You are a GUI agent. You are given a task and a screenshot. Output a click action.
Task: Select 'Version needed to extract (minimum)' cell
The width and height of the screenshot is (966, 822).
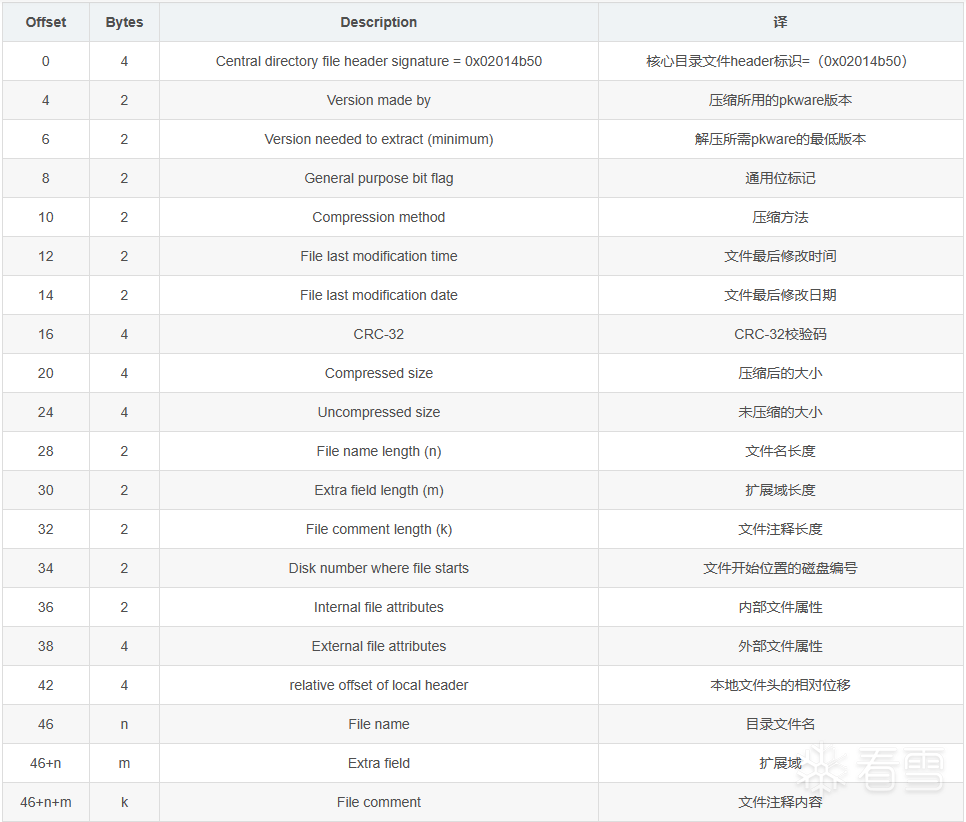pyautogui.click(x=379, y=139)
